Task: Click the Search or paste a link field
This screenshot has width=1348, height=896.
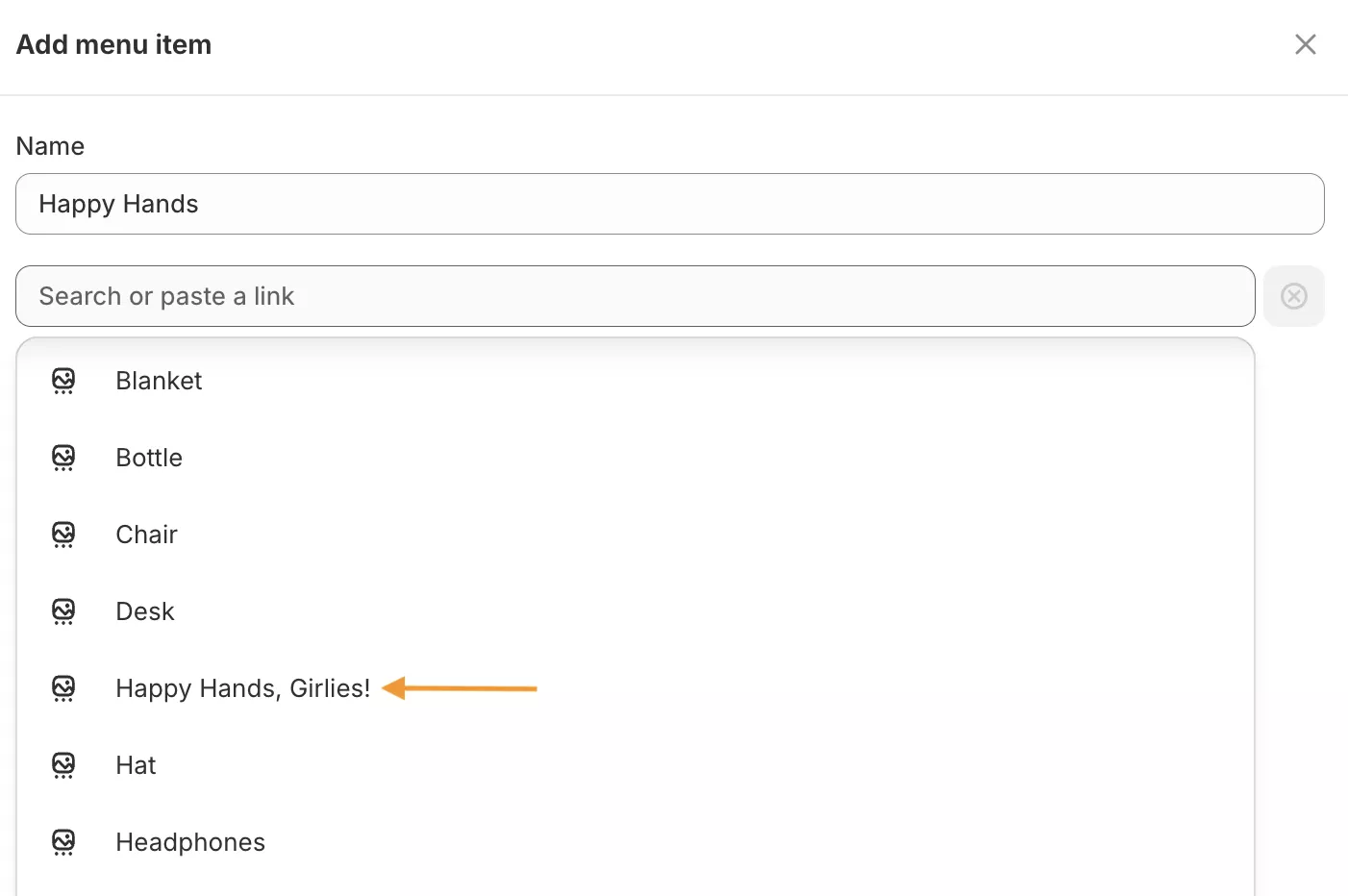Action: tap(635, 296)
